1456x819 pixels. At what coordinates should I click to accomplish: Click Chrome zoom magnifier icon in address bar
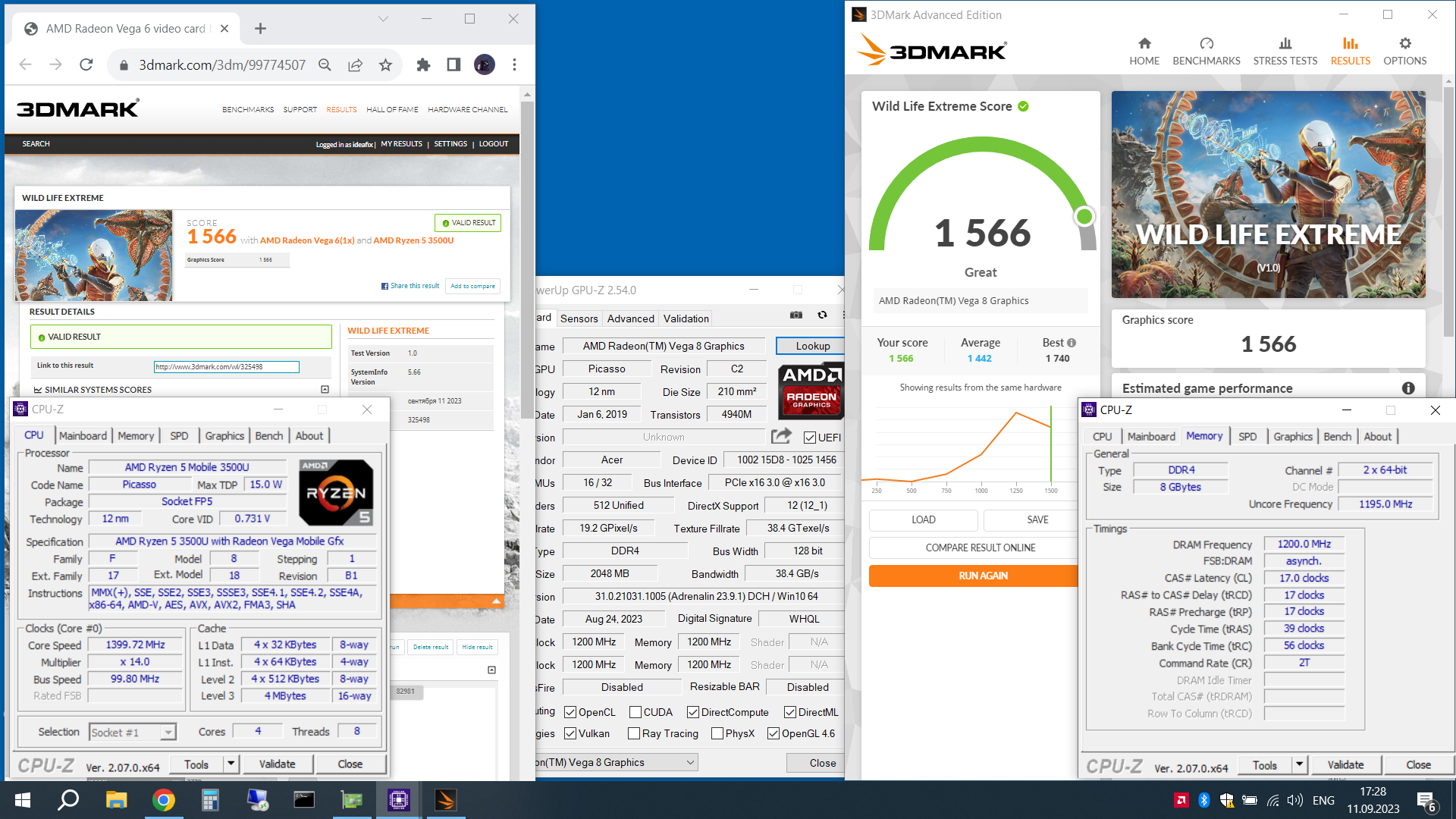click(325, 65)
